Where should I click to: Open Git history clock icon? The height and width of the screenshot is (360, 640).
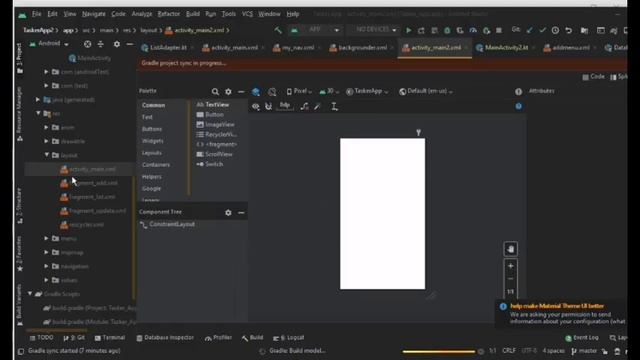coord(555,30)
